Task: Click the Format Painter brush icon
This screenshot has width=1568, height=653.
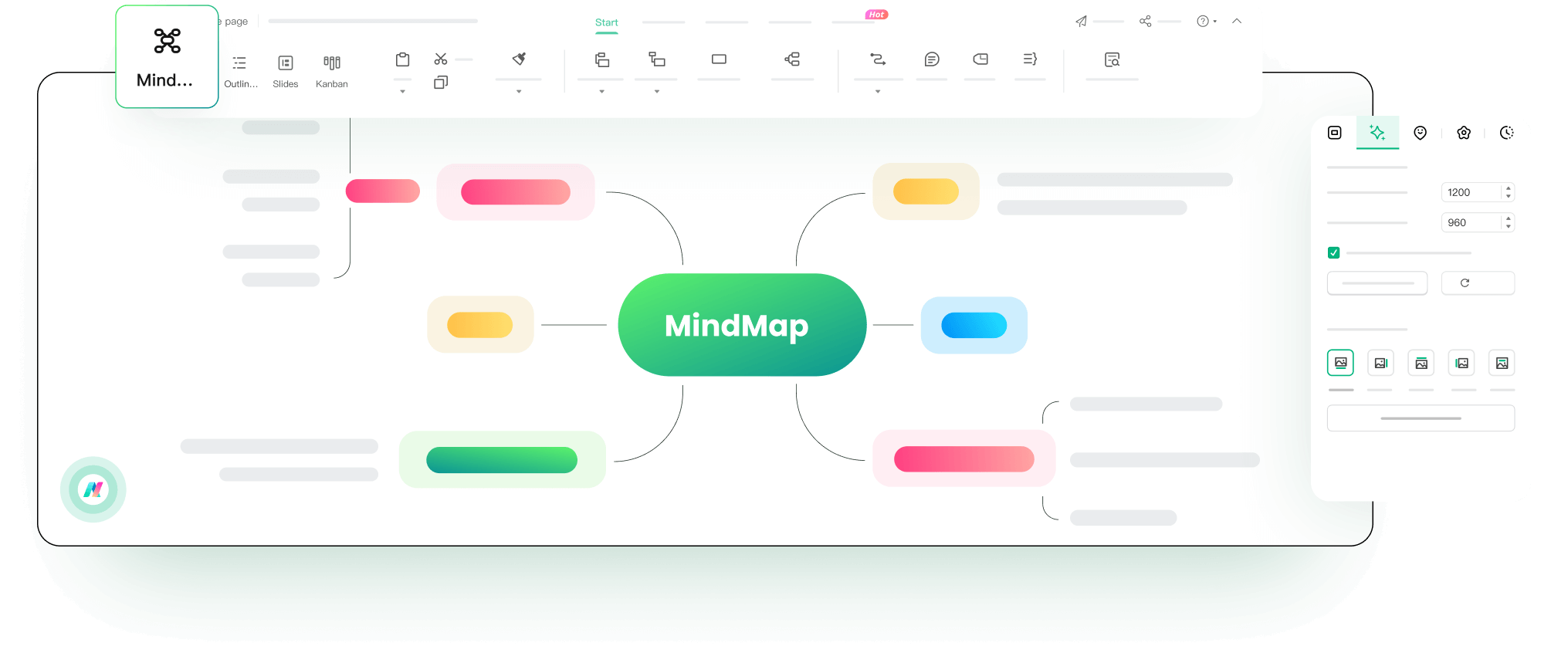Action: click(x=519, y=59)
